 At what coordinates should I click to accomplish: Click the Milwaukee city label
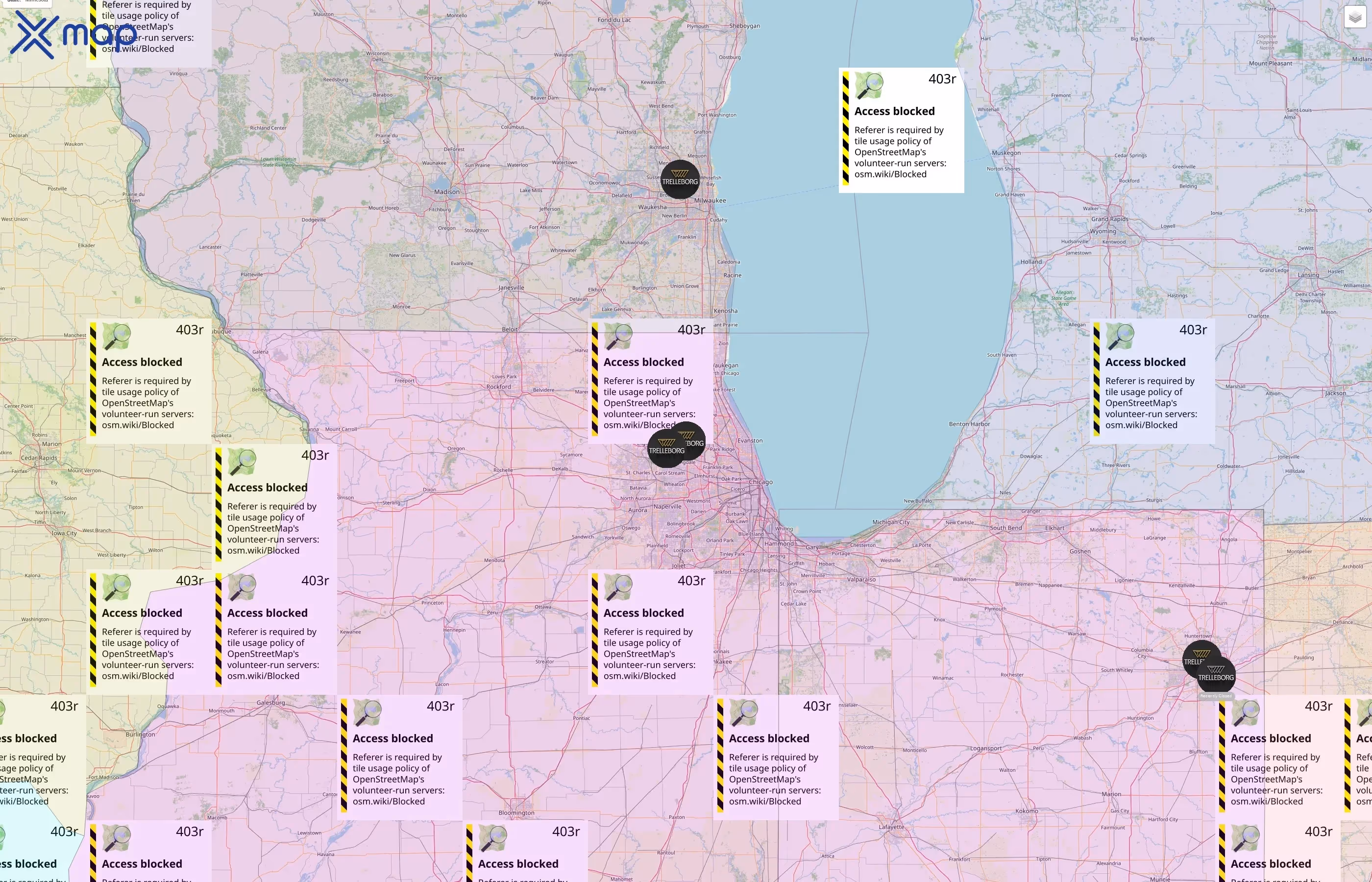click(710, 200)
